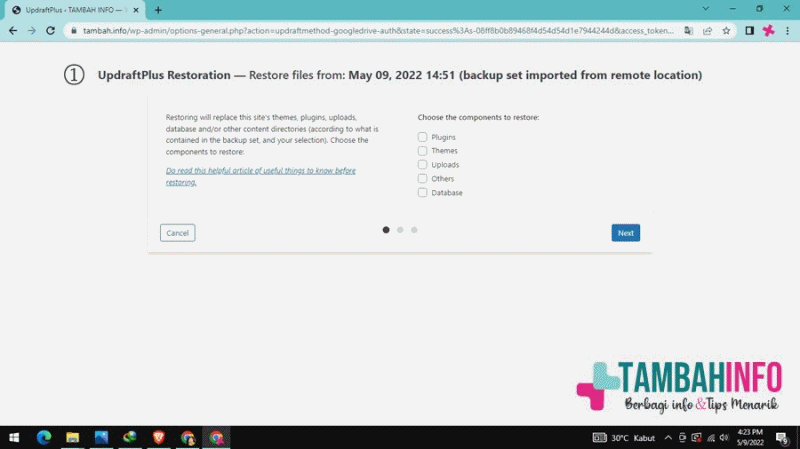Open the green Chrome-like taskbar icon
The image size is (800, 449).
tap(130, 437)
